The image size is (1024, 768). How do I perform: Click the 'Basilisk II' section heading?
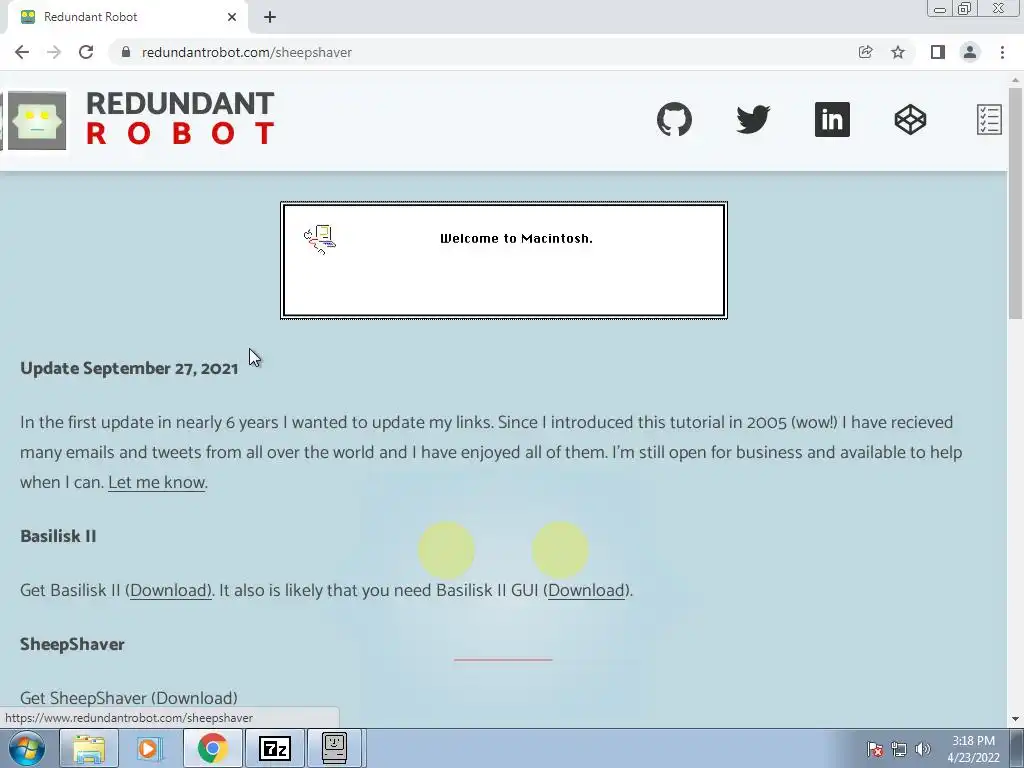pos(58,536)
